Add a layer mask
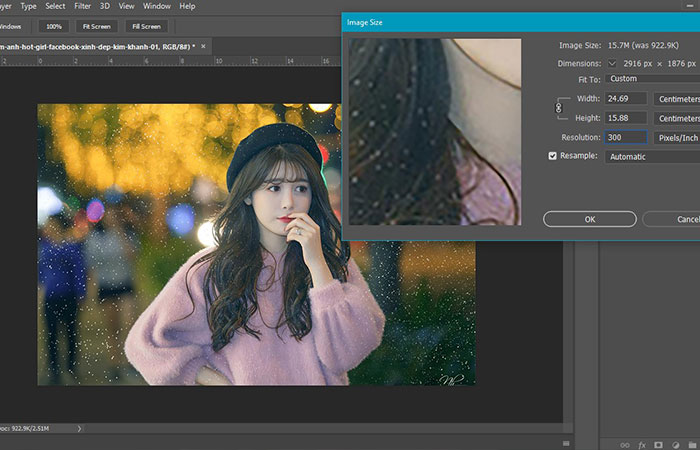 tap(658, 443)
